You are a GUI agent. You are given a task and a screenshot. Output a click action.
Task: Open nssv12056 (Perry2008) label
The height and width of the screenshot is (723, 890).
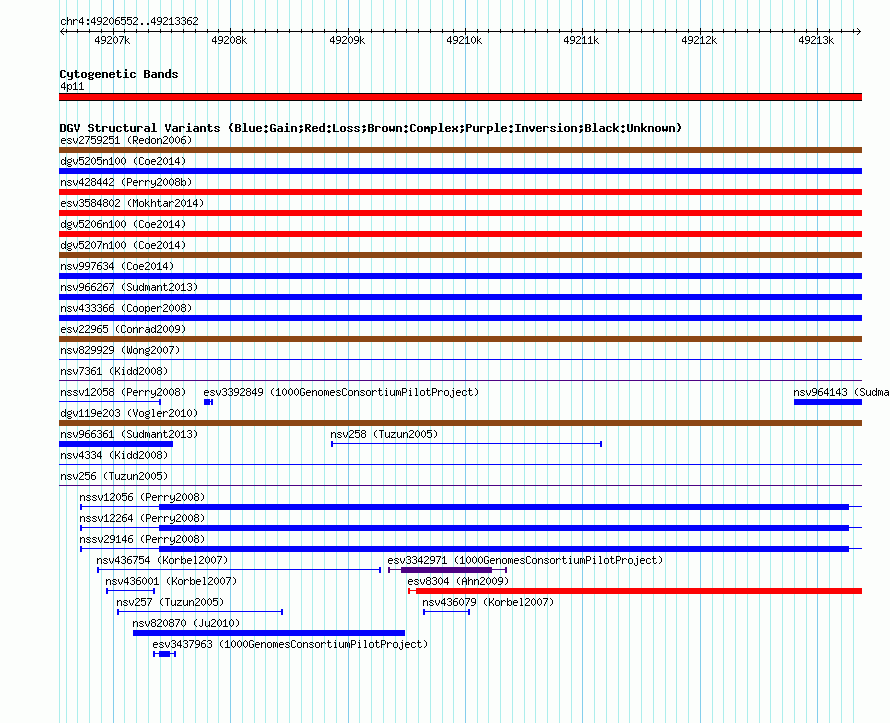[142, 497]
